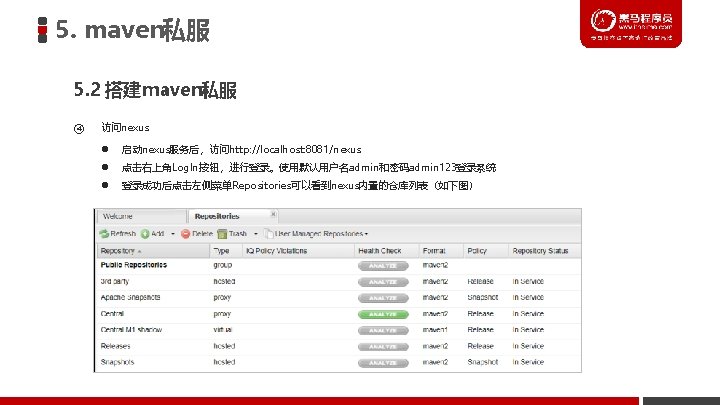Select the Central repository name

pyautogui.click(x=112, y=314)
